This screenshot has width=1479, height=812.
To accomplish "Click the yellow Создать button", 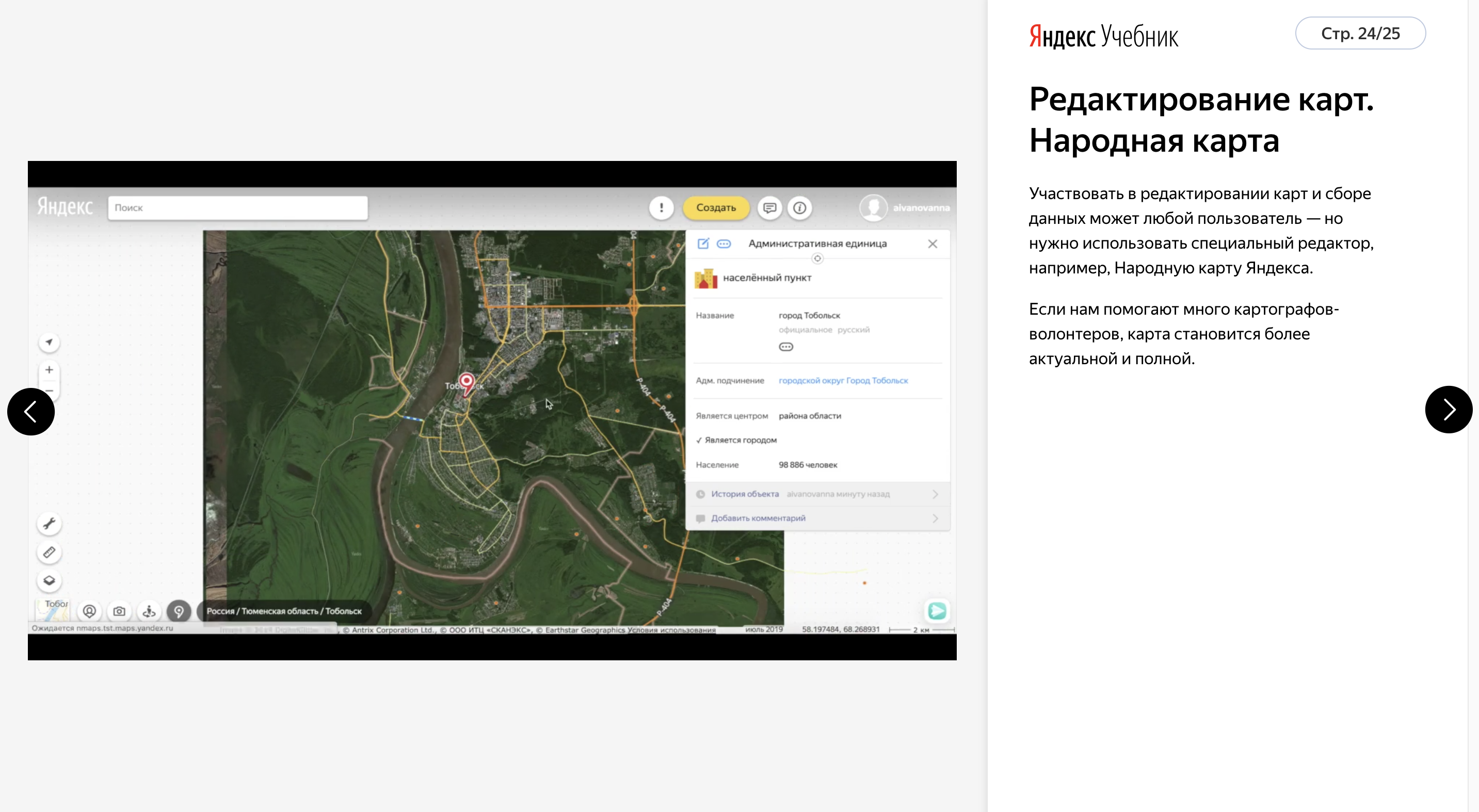I will pos(716,208).
